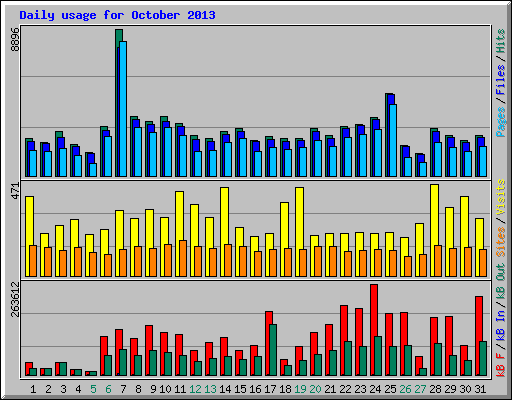Click day 10 on the x-axis
The image size is (512, 400).
165,389
